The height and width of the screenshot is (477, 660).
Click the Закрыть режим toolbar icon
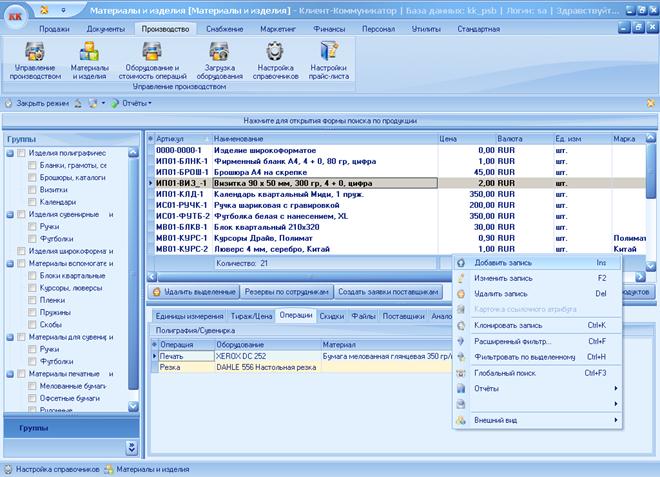[8, 103]
